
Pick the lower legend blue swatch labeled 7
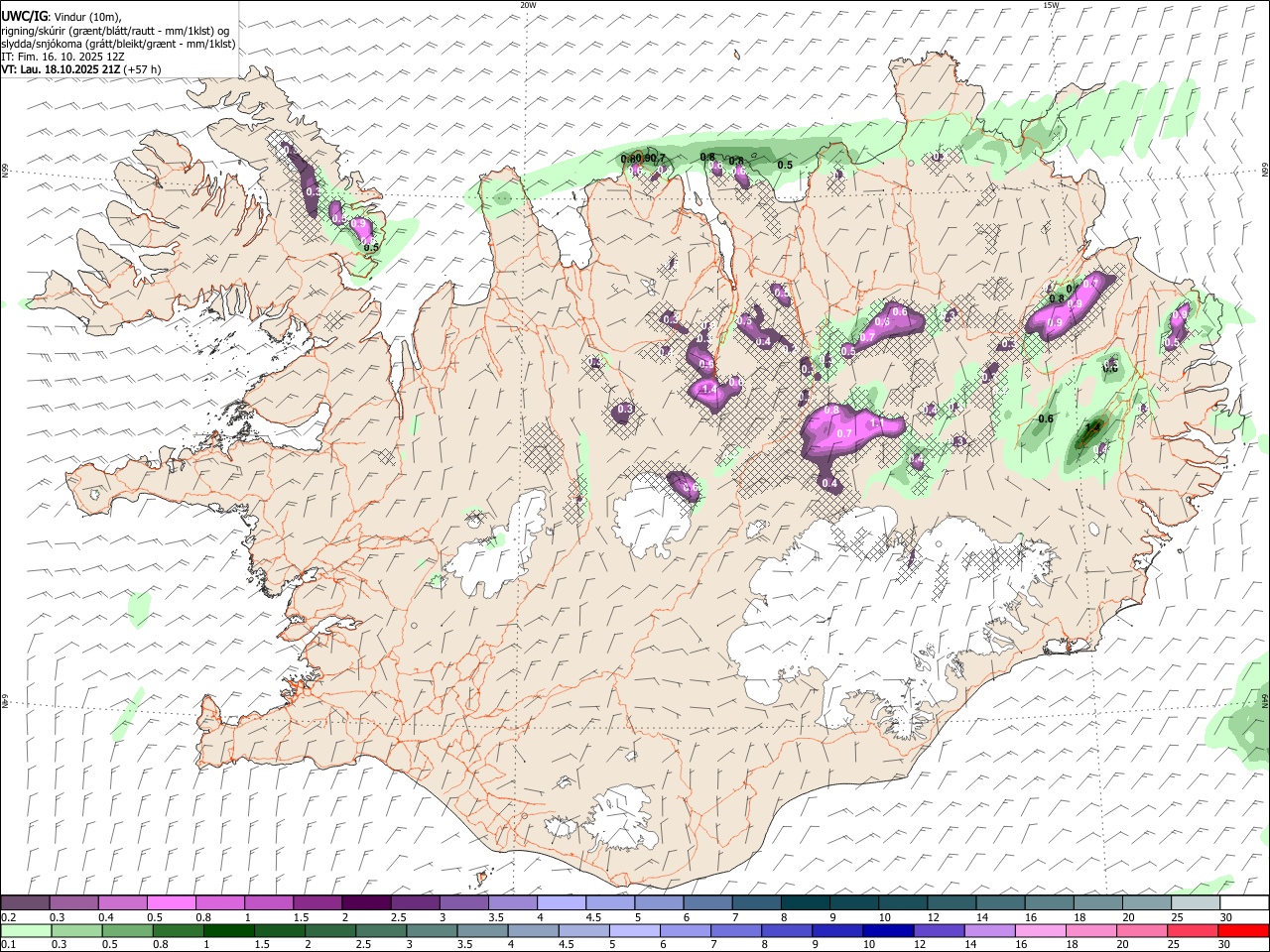736,931
